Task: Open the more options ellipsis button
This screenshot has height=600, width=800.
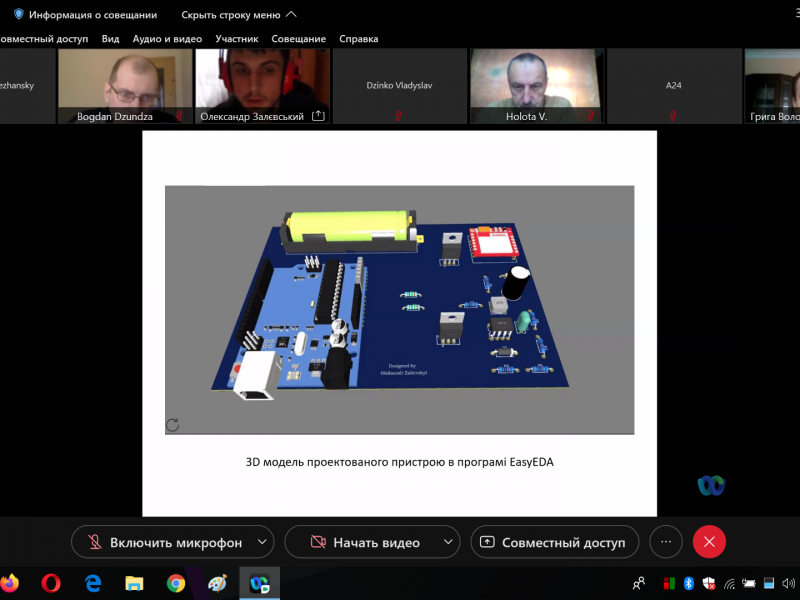Action: (666, 542)
